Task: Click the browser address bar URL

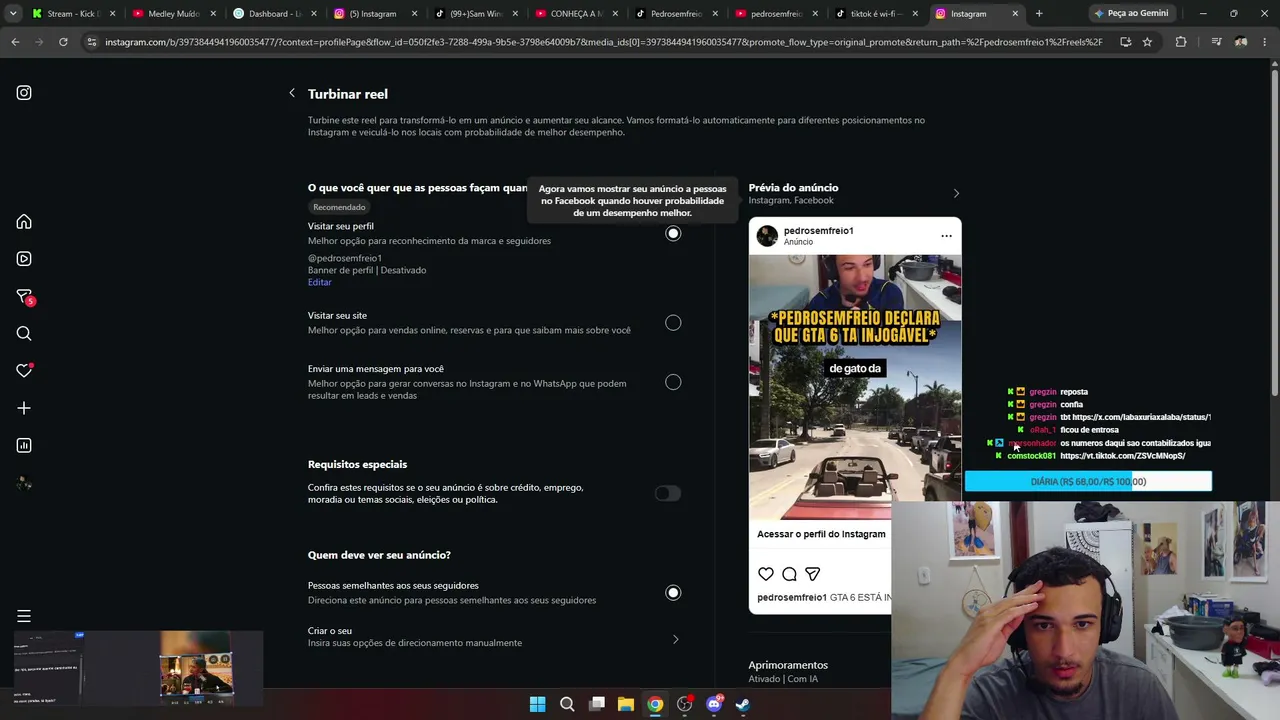Action: coord(604,42)
